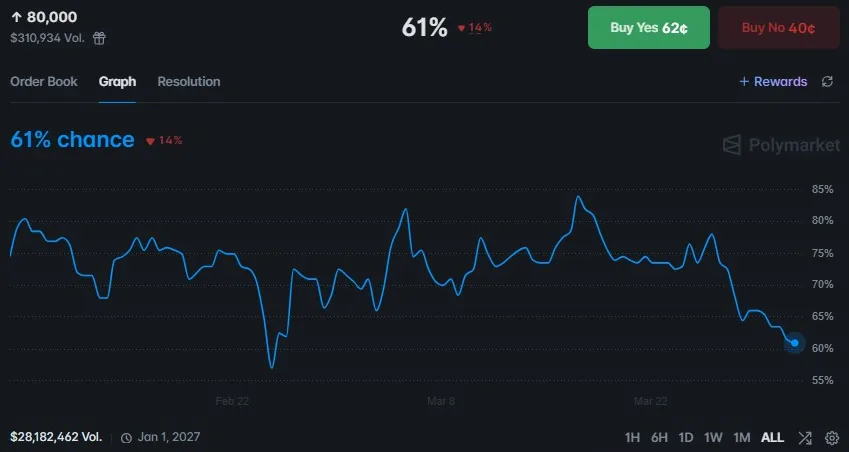This screenshot has height=452, width=849.
Task: Click the gift rewards icon beside volume
Action: 99,38
